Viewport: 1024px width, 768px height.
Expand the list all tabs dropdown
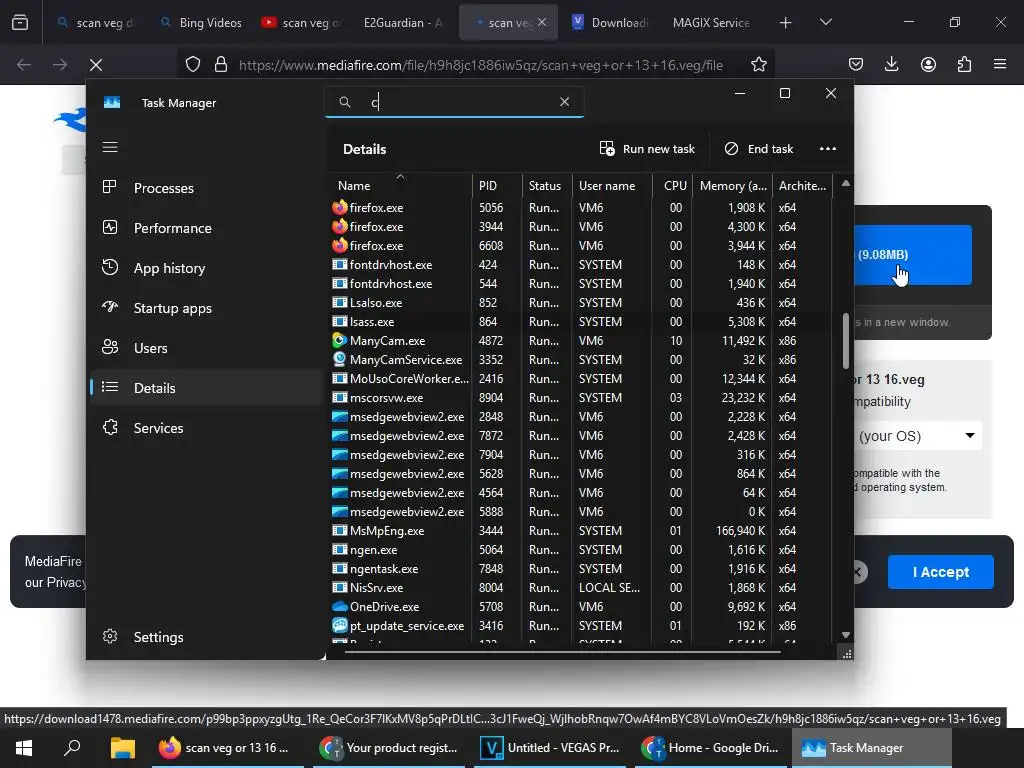[x=825, y=23]
